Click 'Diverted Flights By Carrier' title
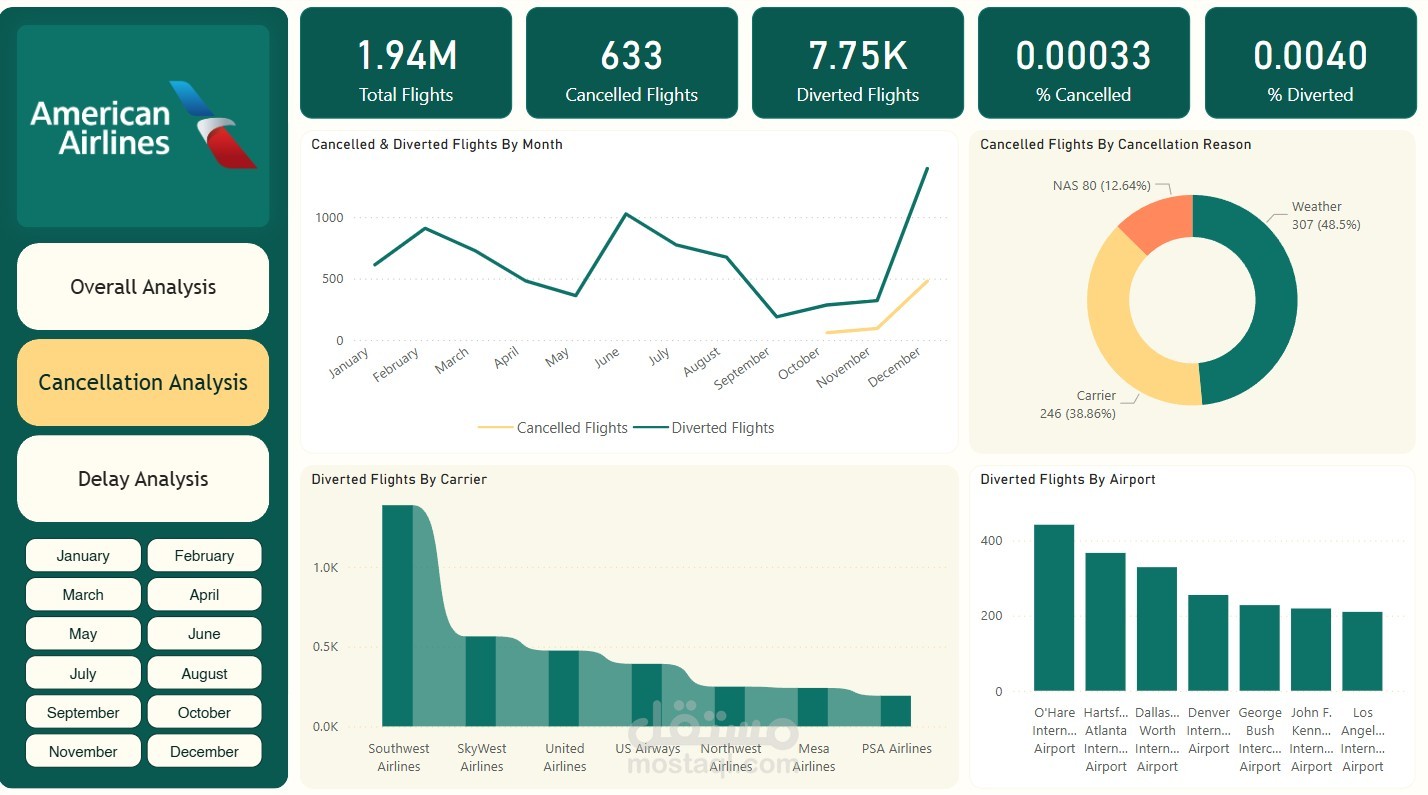Viewport: 1428px width, 795px height. pos(399,479)
